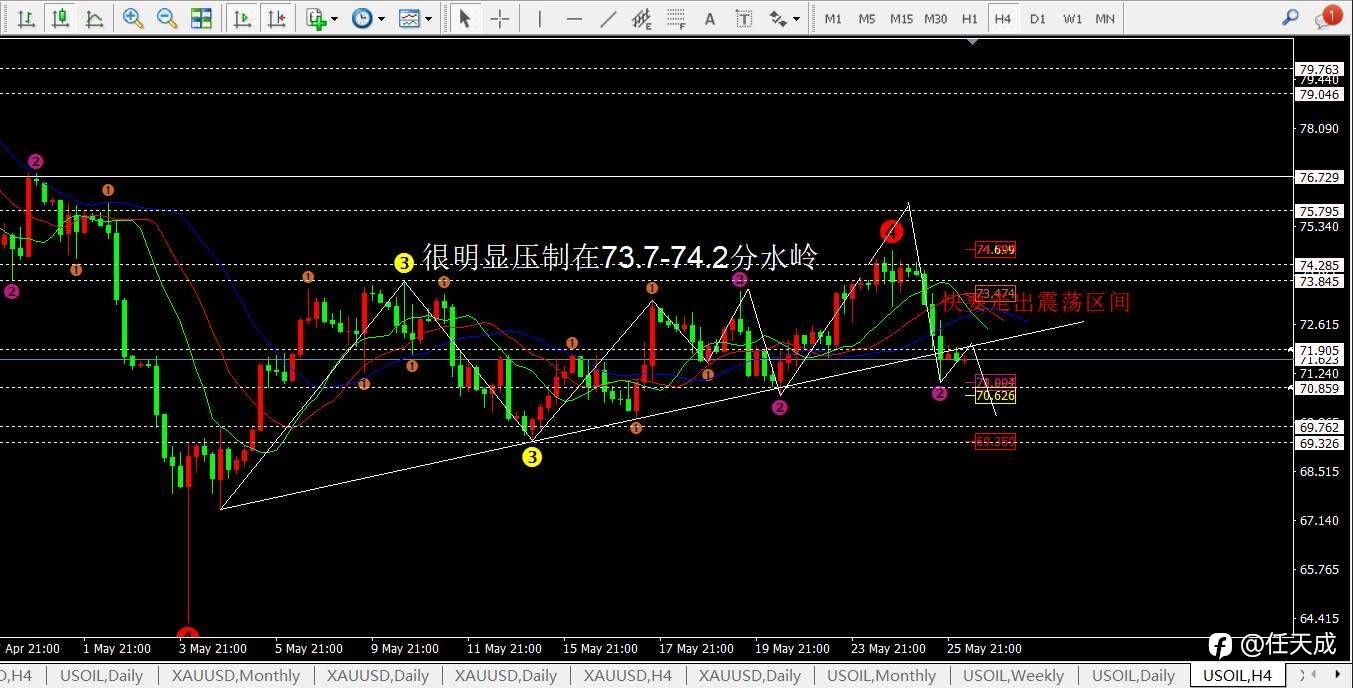This screenshot has width=1353, height=688.
Task: Select the red chart text about 震荡区间
Action: tap(1035, 301)
